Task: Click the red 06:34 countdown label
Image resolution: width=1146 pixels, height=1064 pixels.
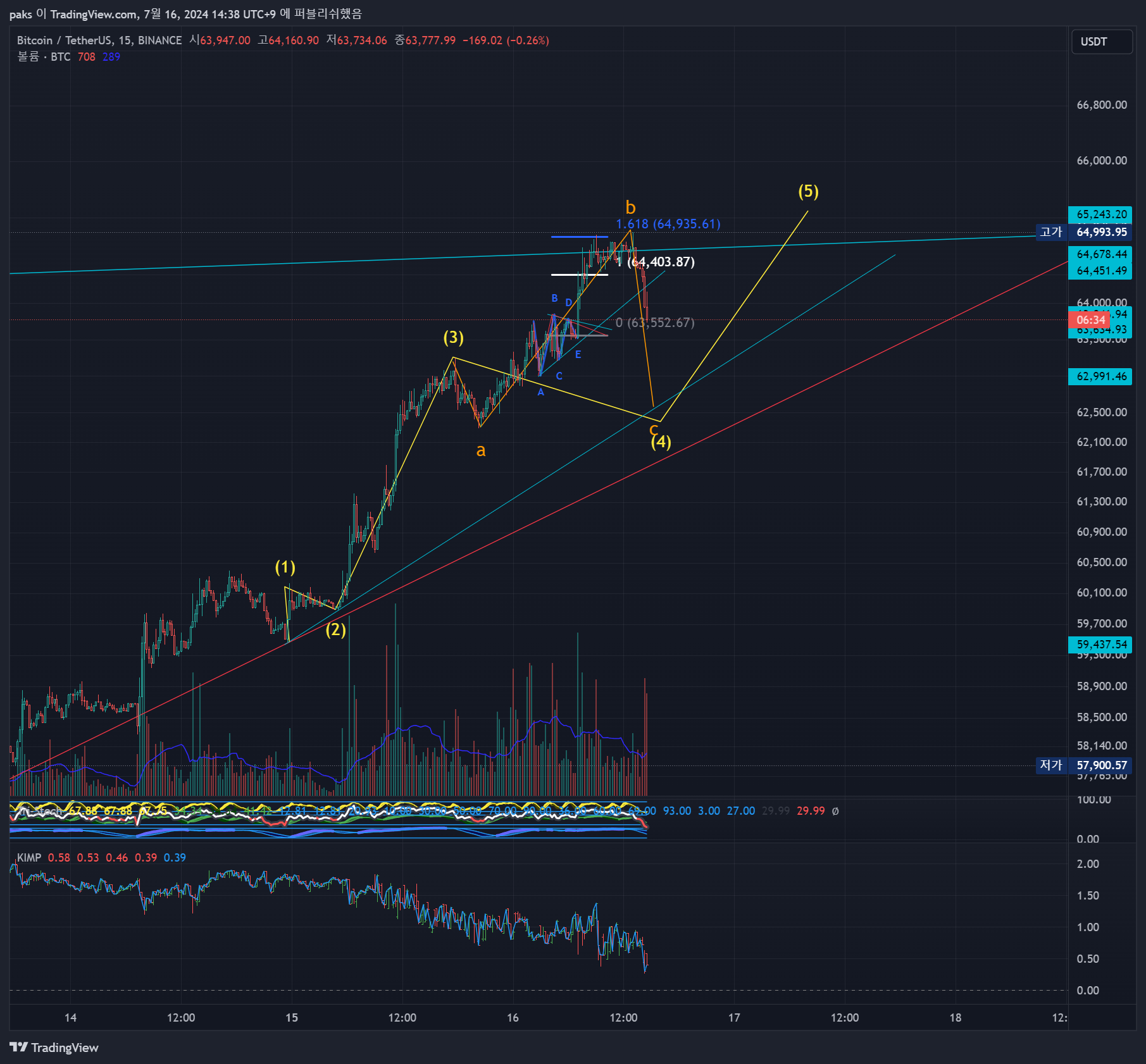Action: pyautogui.click(x=1090, y=320)
